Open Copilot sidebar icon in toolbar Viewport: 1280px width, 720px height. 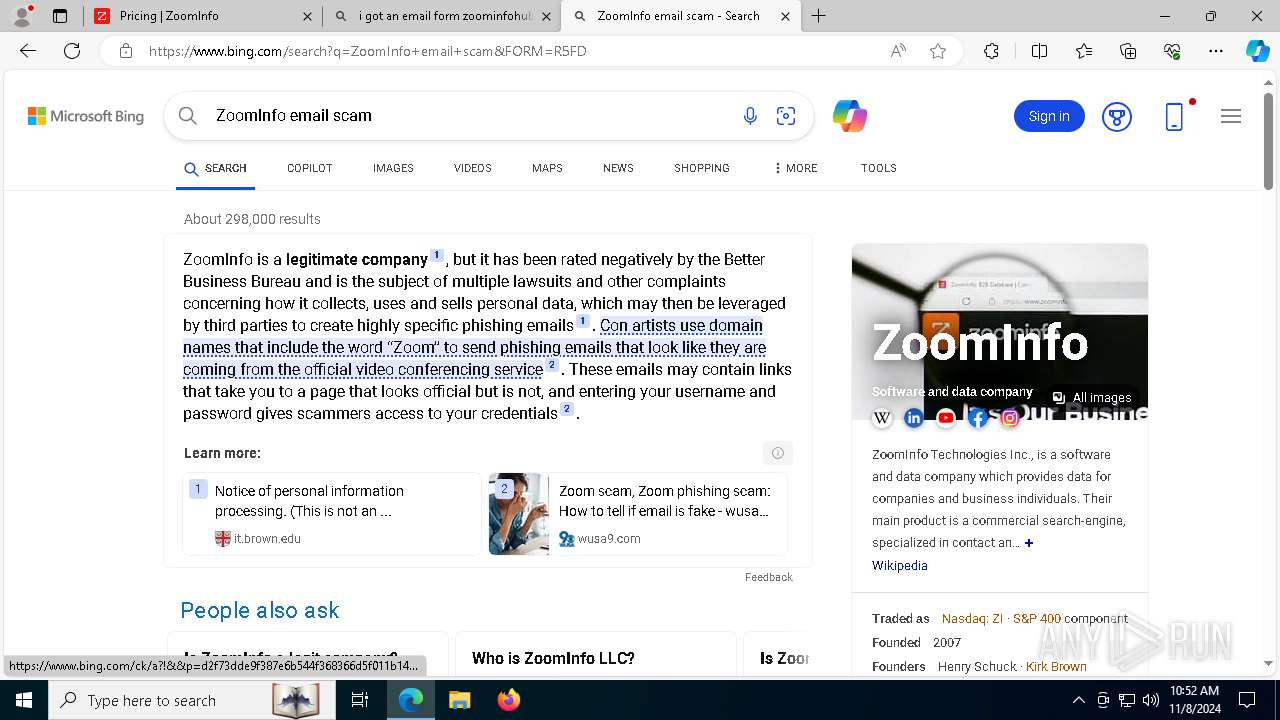[1257, 51]
